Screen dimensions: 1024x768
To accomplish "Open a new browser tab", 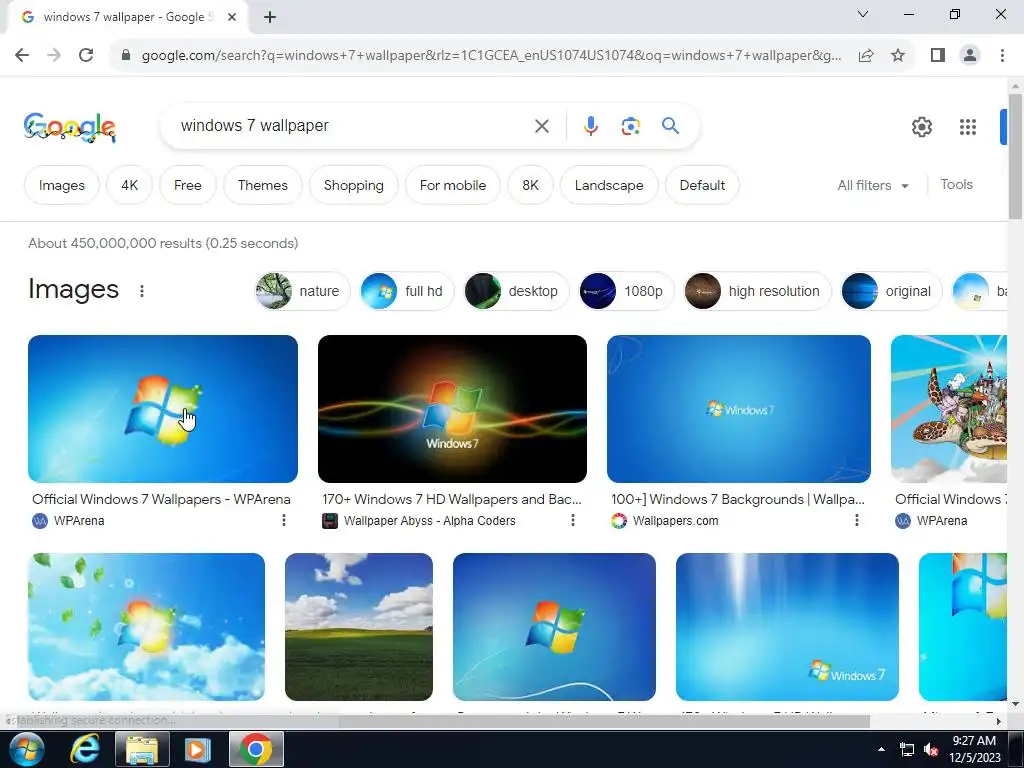I will click(x=270, y=17).
